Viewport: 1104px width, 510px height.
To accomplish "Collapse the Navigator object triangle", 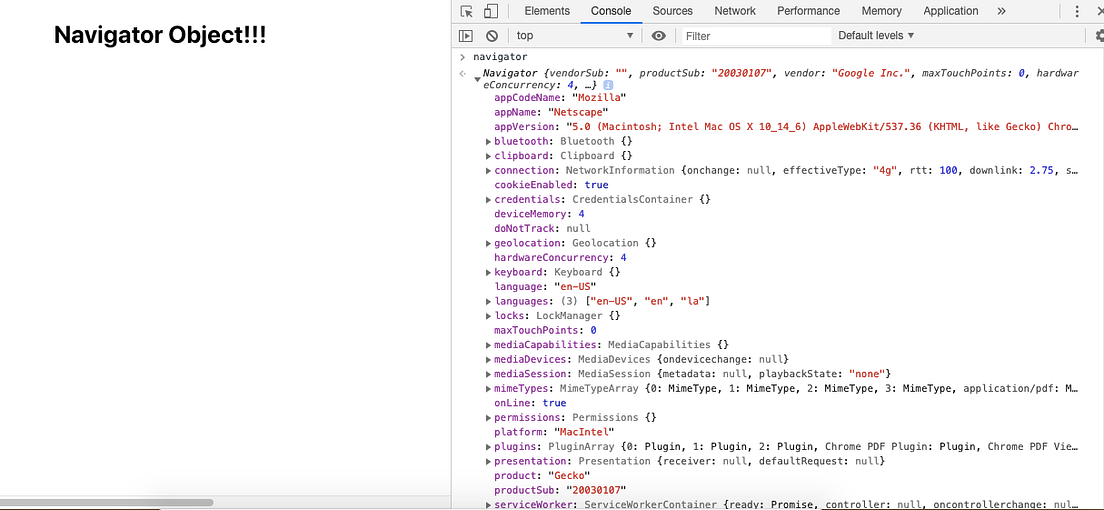I will click(477, 80).
